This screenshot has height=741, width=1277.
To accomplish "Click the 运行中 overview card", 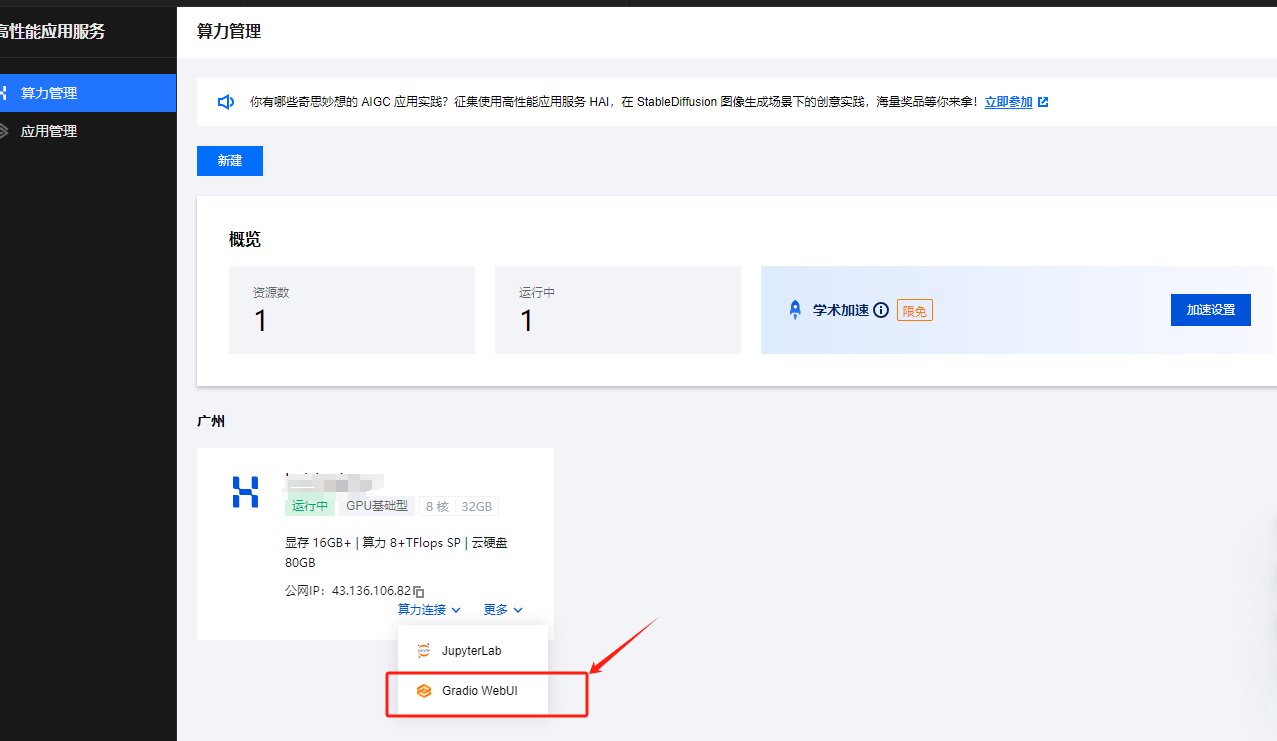I will point(618,310).
